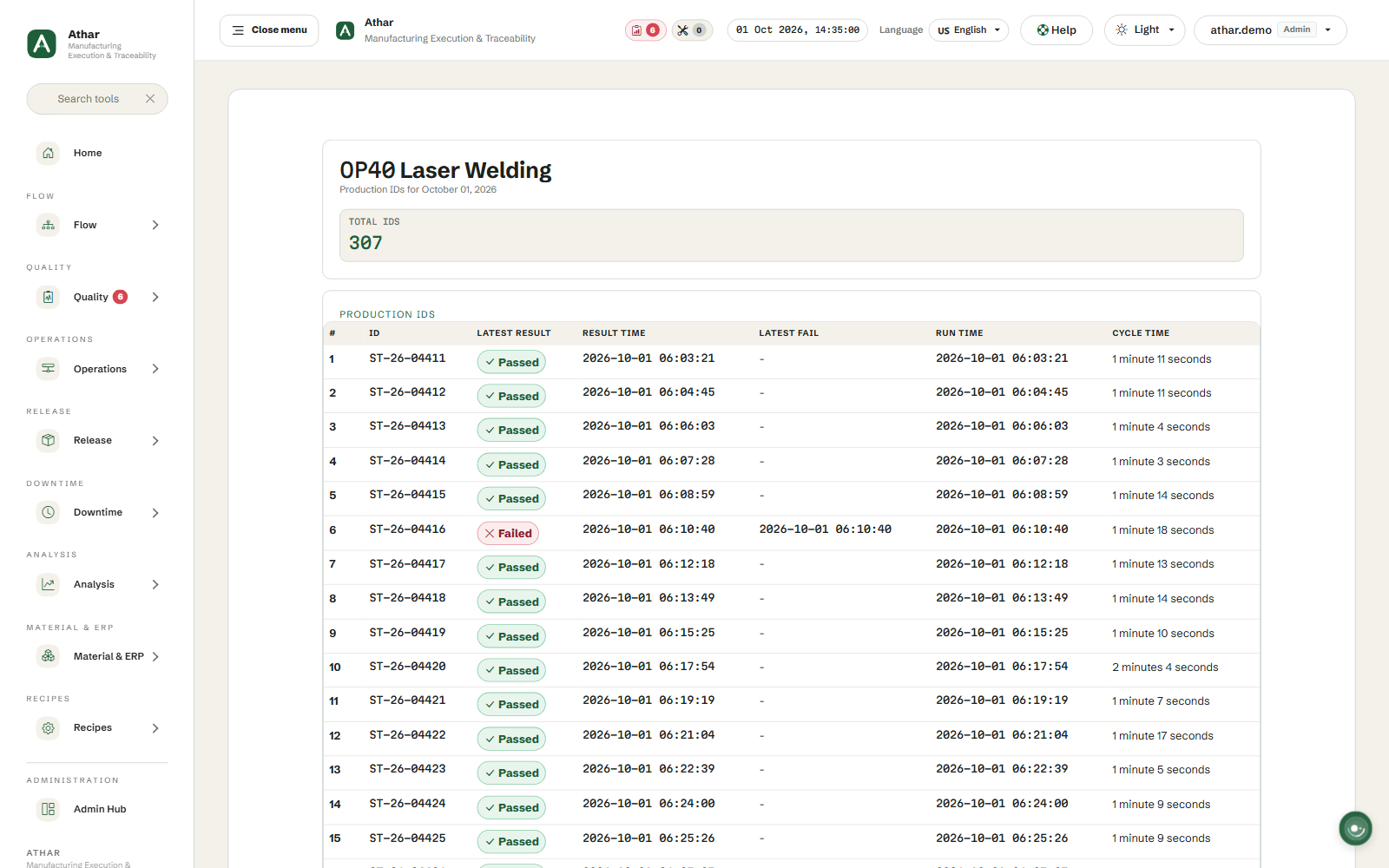
Task: Open the English language dropdown
Action: [969, 30]
